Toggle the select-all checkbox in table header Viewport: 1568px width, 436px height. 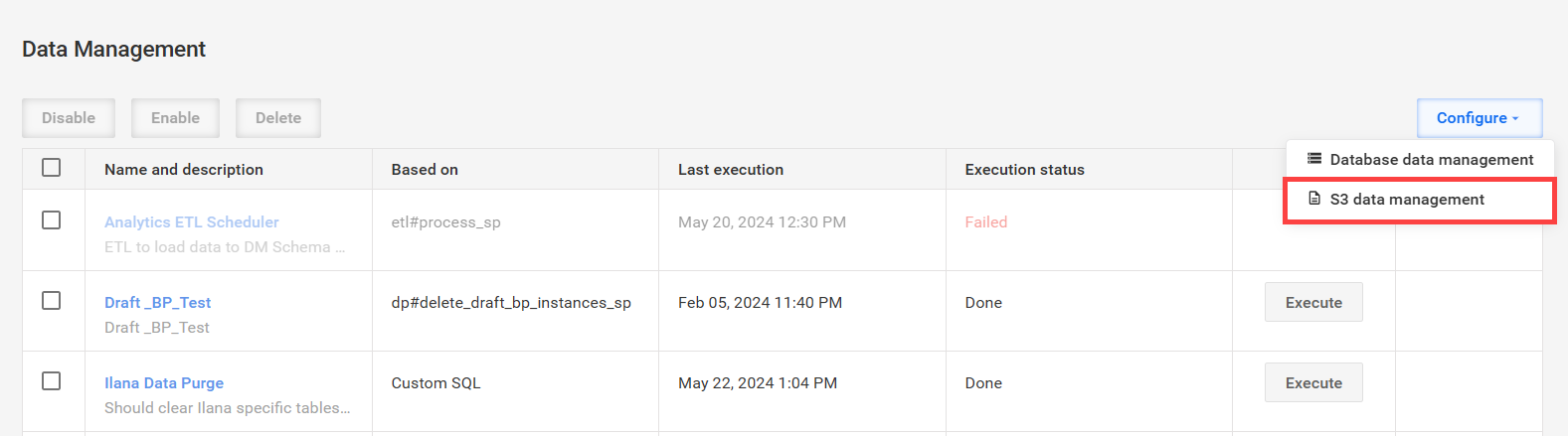coord(52,168)
